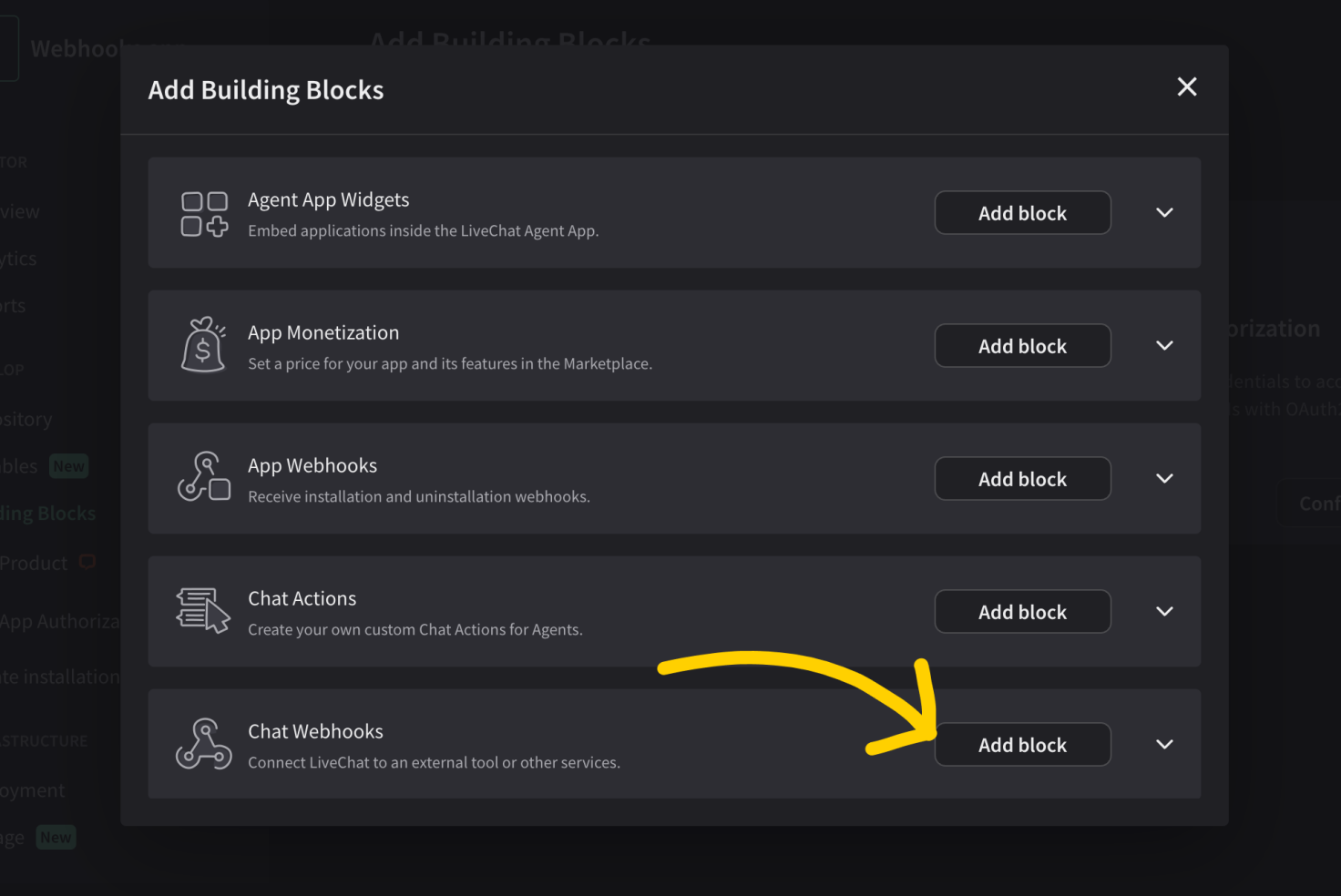Add the App Webhooks block
Image resolution: width=1341 pixels, height=896 pixels.
pos(1023,479)
